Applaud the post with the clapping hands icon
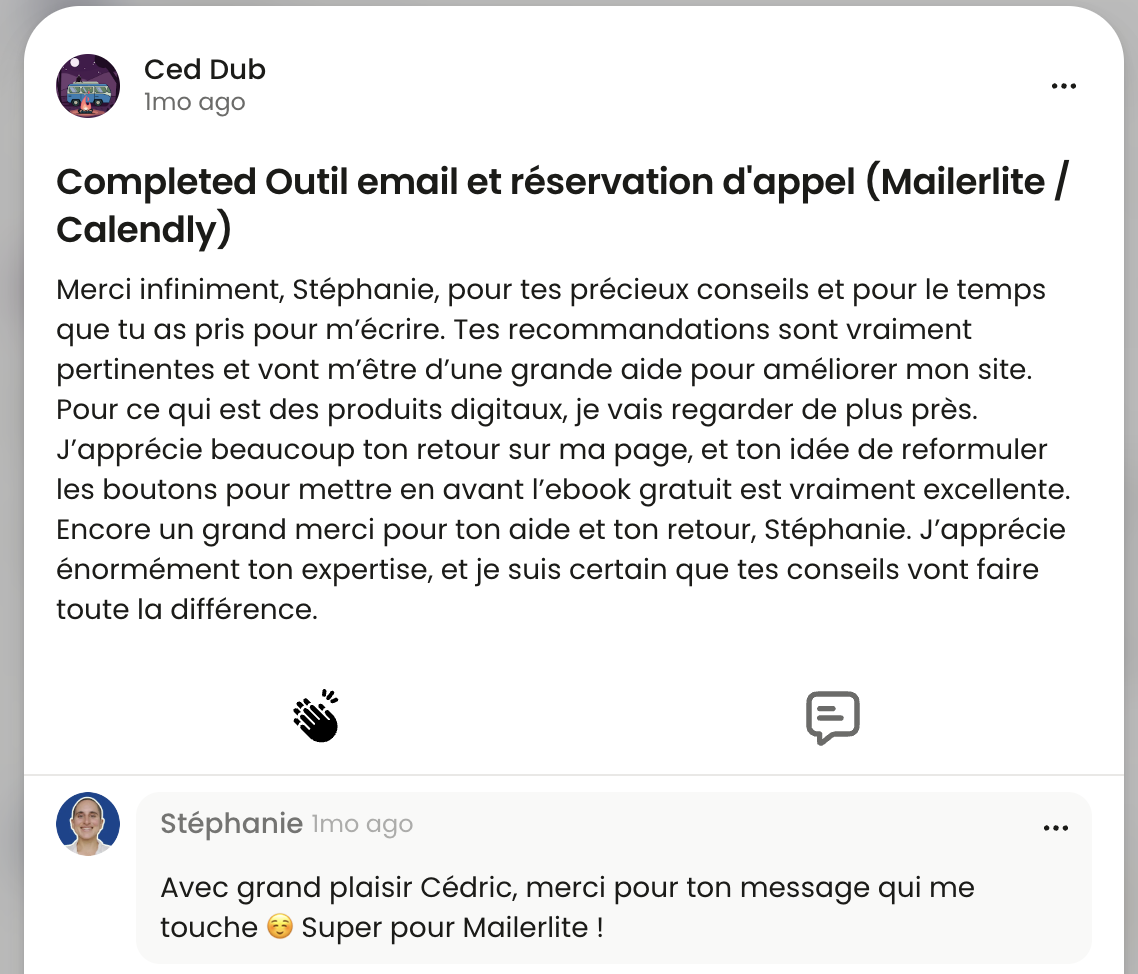This screenshot has width=1138, height=974. (316, 716)
